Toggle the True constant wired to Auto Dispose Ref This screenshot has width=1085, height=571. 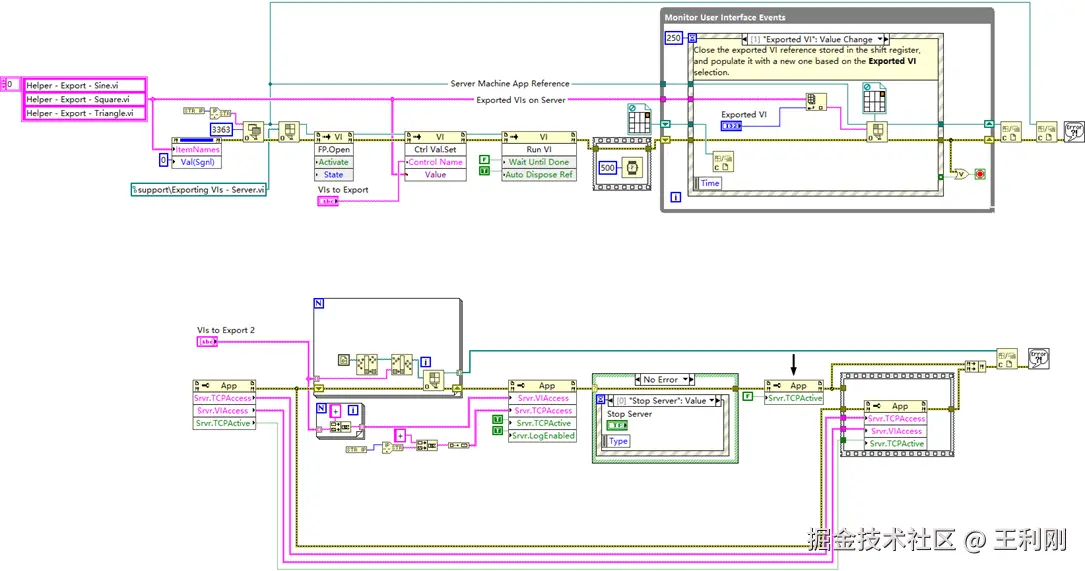(x=484, y=171)
